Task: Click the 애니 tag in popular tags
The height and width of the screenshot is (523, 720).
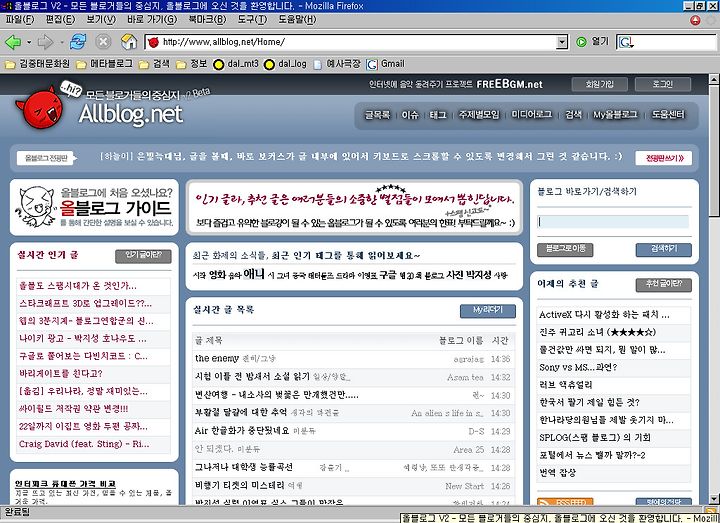Action: (254, 274)
